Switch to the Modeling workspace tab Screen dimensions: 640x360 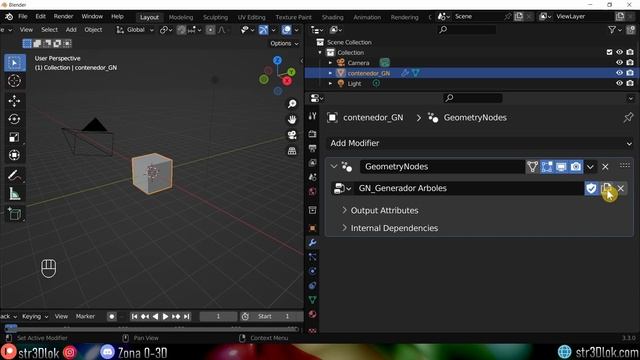(x=181, y=17)
